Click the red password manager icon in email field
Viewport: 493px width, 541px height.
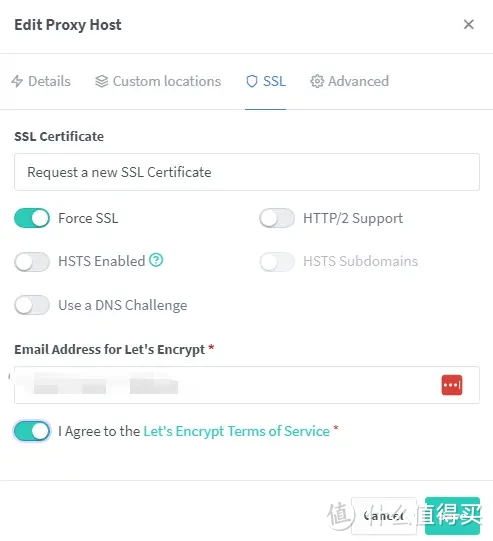pyautogui.click(x=452, y=385)
